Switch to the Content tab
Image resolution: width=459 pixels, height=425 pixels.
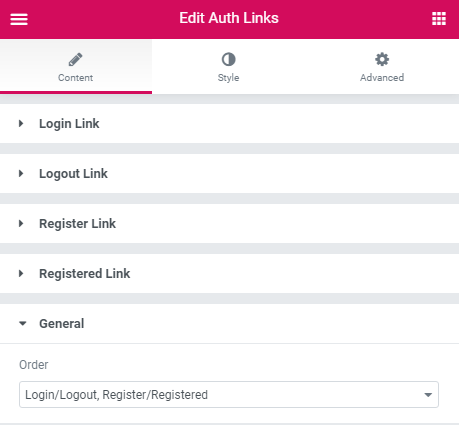click(x=76, y=67)
